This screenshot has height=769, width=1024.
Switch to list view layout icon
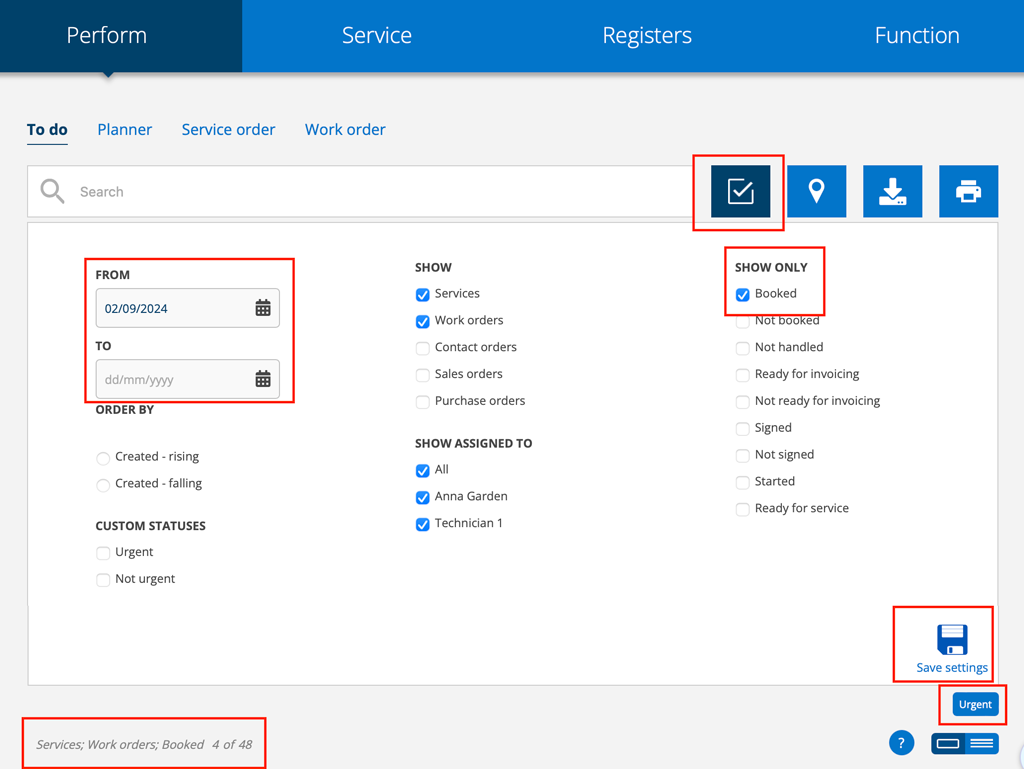tap(982, 743)
